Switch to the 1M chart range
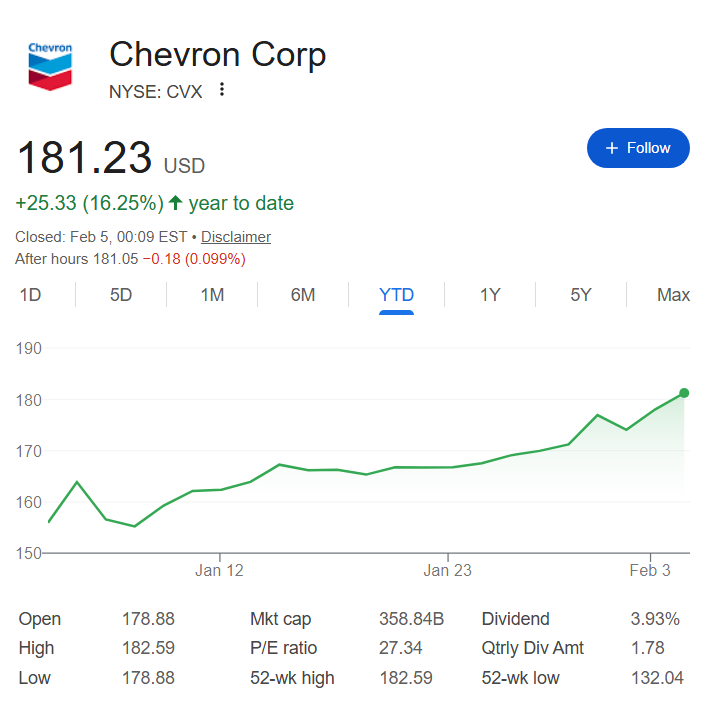 coord(212,295)
